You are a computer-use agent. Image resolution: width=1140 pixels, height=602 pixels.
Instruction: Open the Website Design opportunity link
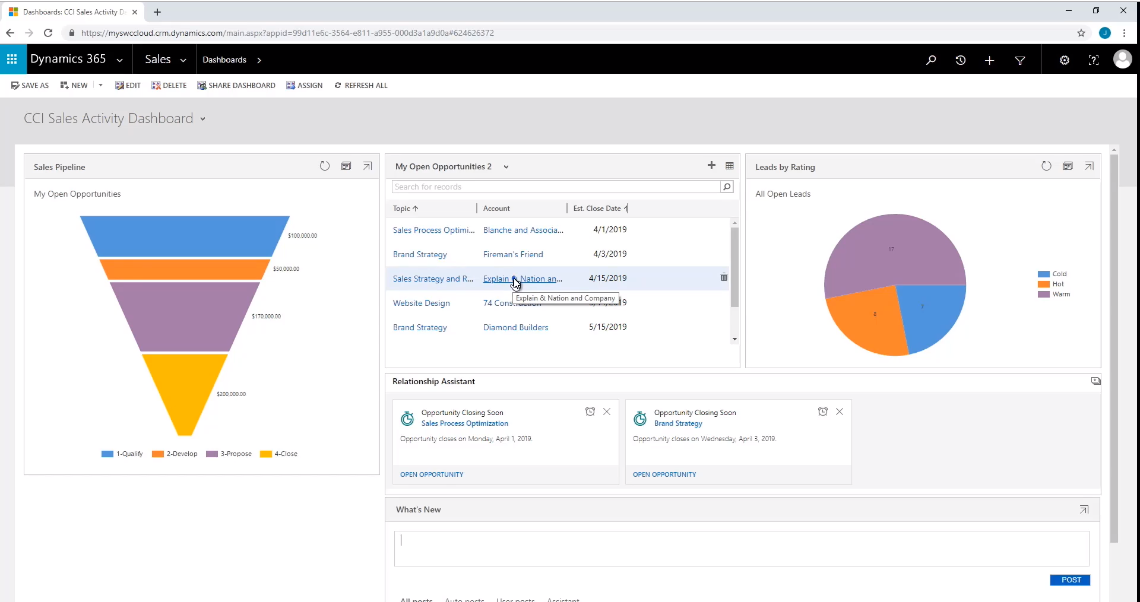422,303
